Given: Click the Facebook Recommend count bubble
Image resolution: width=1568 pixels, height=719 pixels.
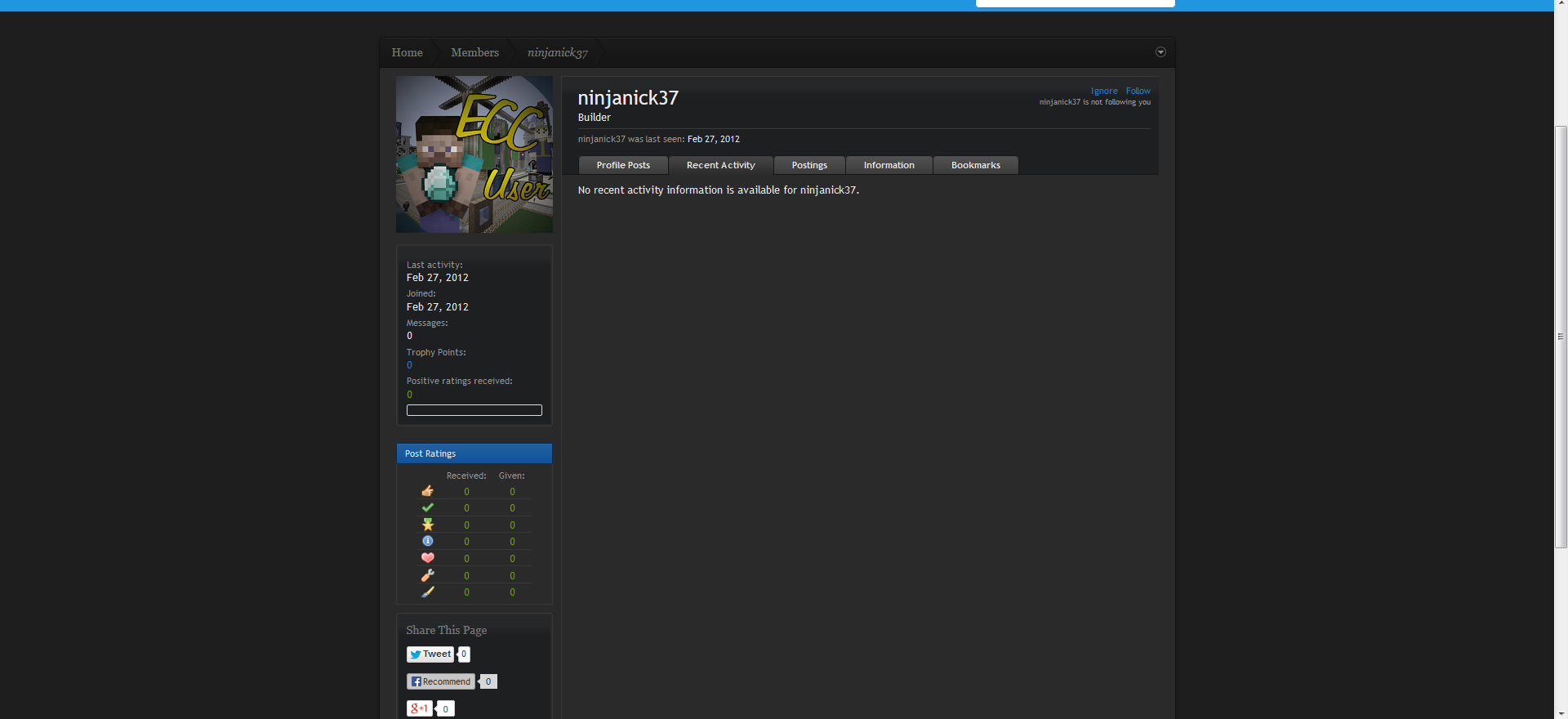Looking at the screenshot, I should click(488, 681).
